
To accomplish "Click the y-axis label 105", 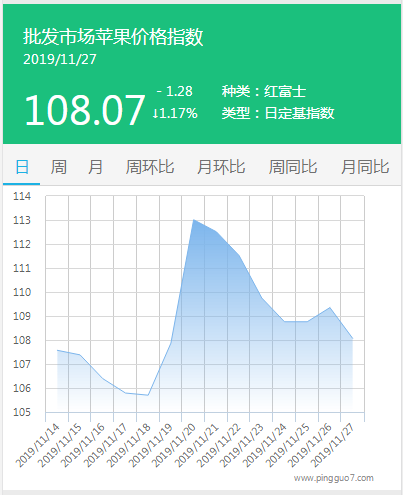I will pos(22,412).
